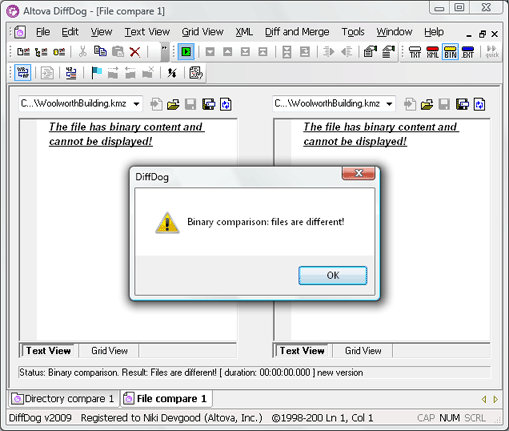Select Grid View tab in right pane
This screenshot has width=509, height=431.
tap(363, 351)
